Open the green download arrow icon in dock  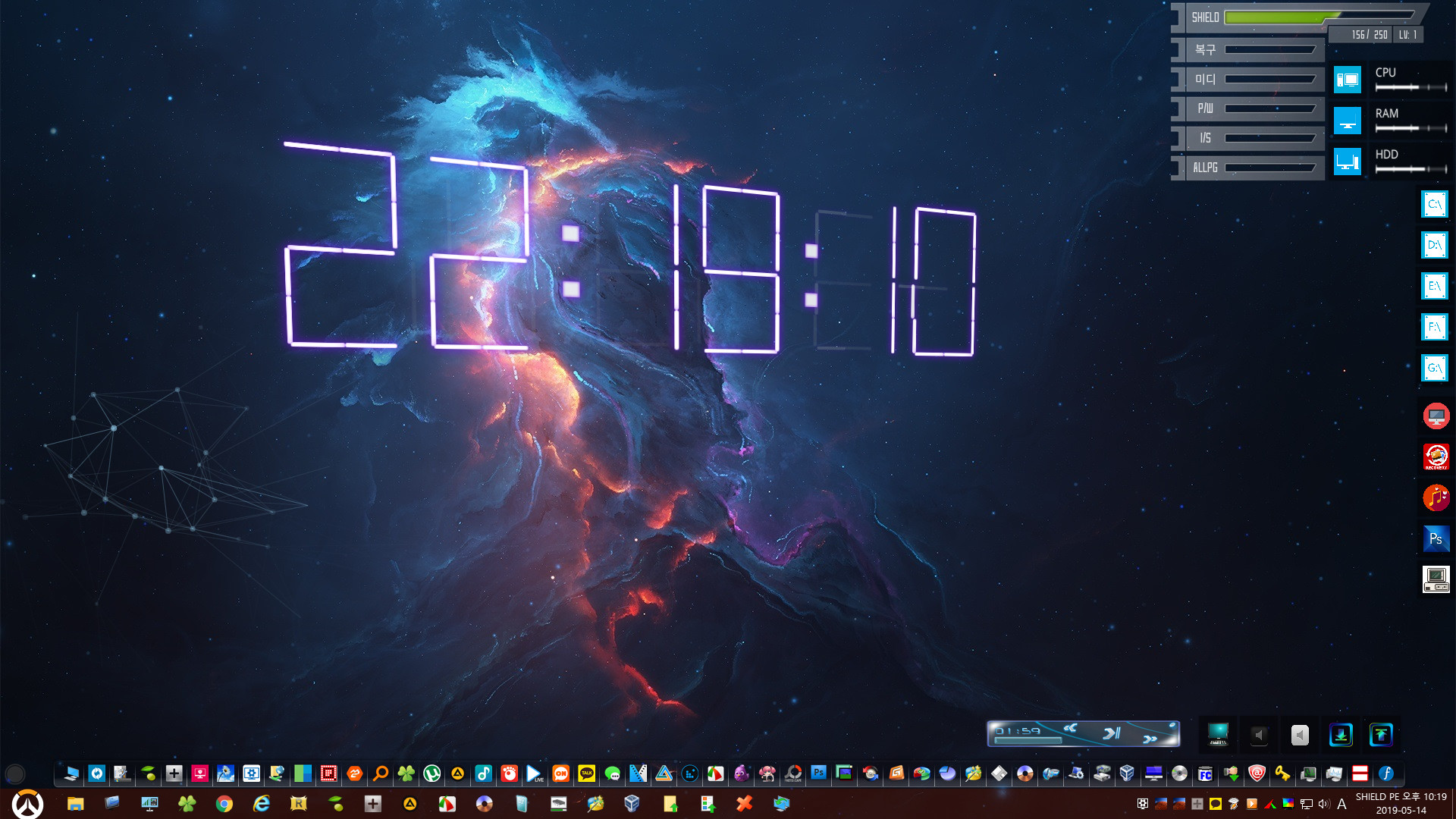(1231, 773)
